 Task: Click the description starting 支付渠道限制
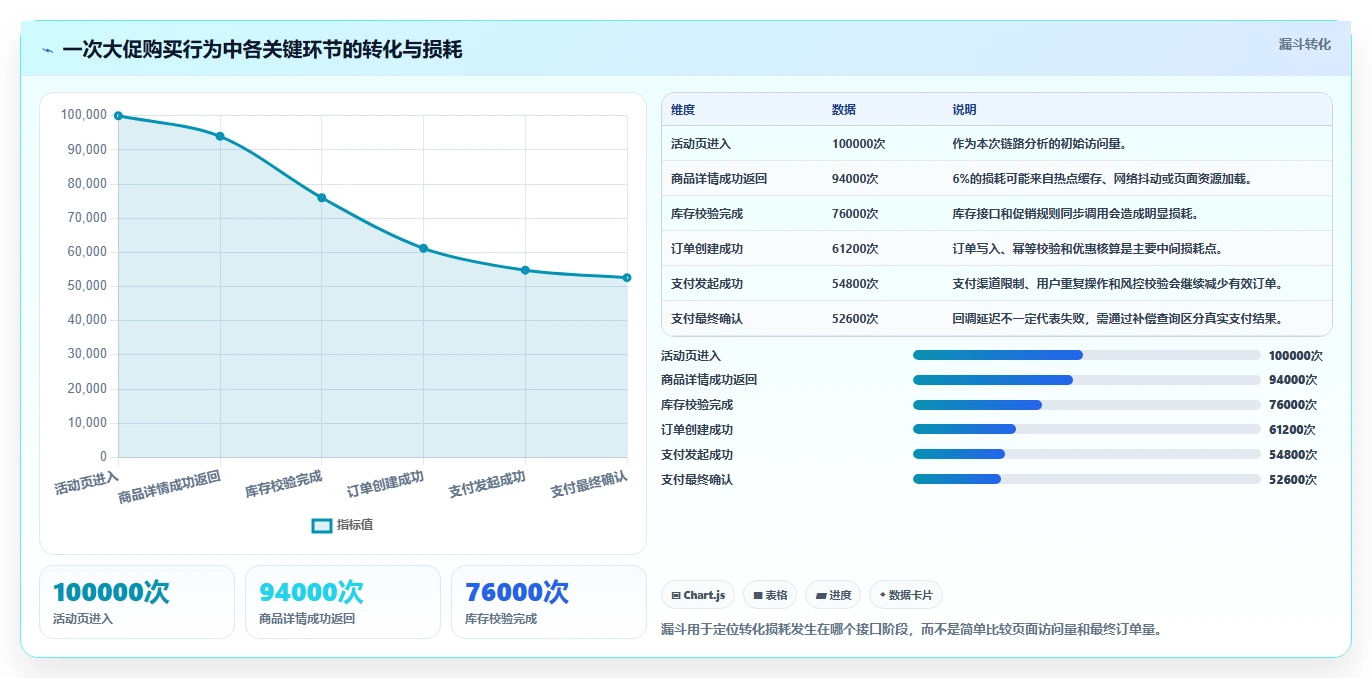pyautogui.click(x=1118, y=284)
